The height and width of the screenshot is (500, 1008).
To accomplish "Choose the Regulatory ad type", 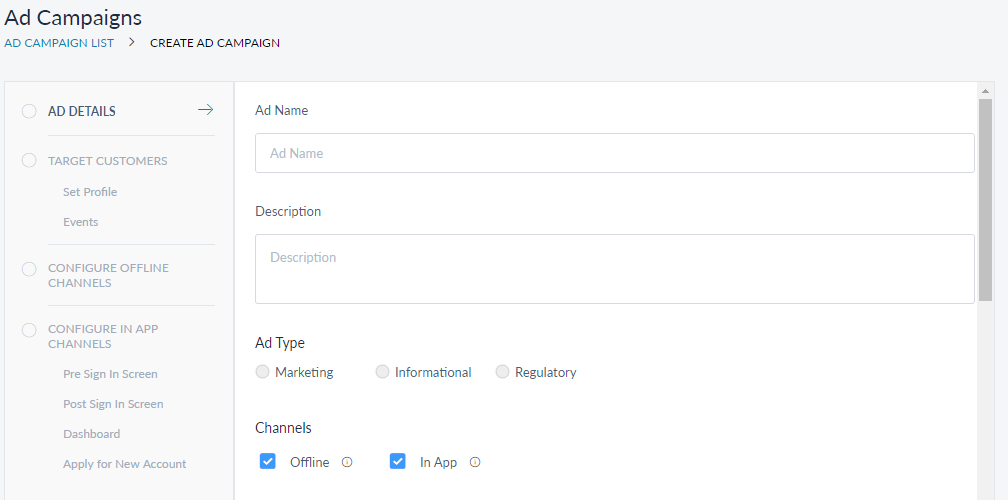I will (502, 372).
